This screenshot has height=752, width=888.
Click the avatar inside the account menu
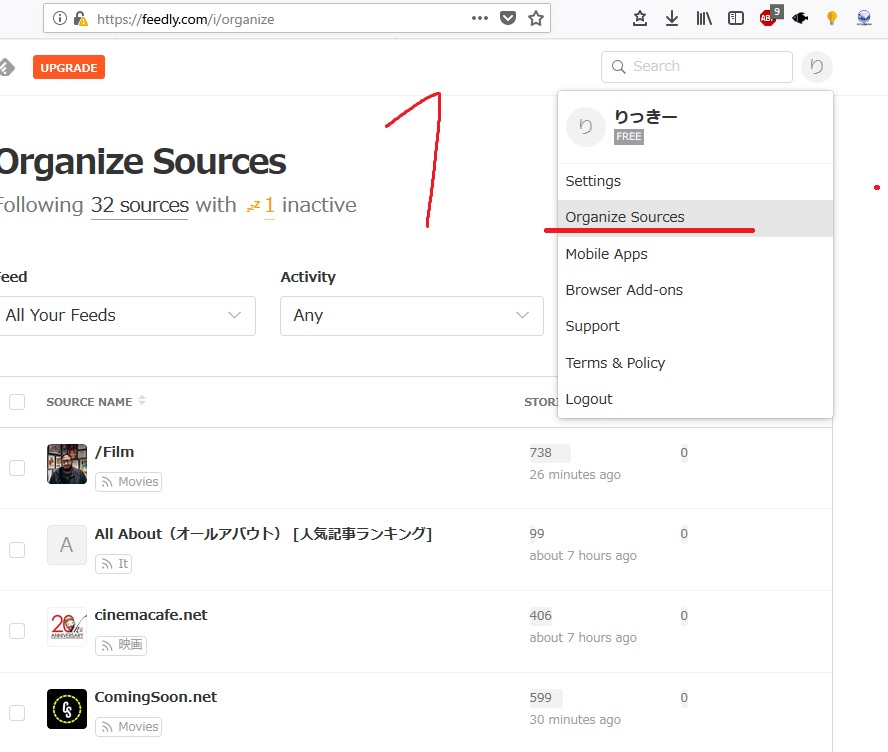click(x=586, y=127)
